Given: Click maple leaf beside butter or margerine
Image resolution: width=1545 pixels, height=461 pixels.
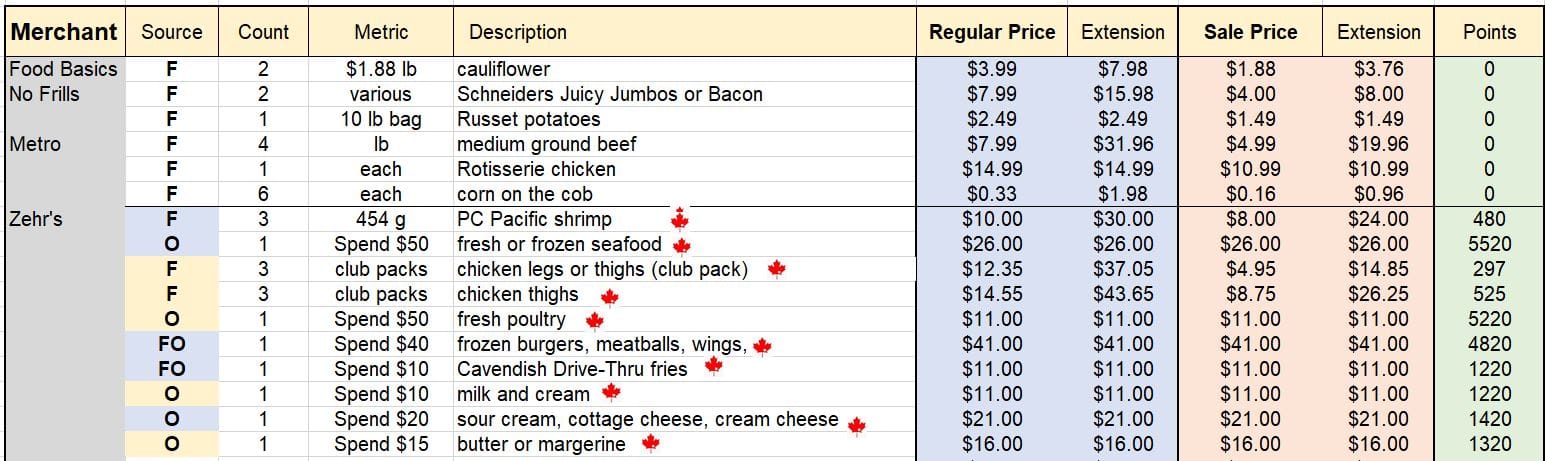Looking at the screenshot, I should coord(650,441).
